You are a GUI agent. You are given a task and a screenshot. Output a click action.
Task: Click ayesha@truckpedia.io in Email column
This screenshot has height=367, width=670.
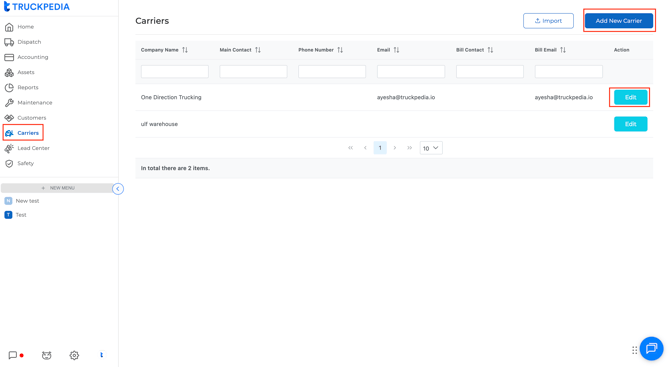click(406, 97)
